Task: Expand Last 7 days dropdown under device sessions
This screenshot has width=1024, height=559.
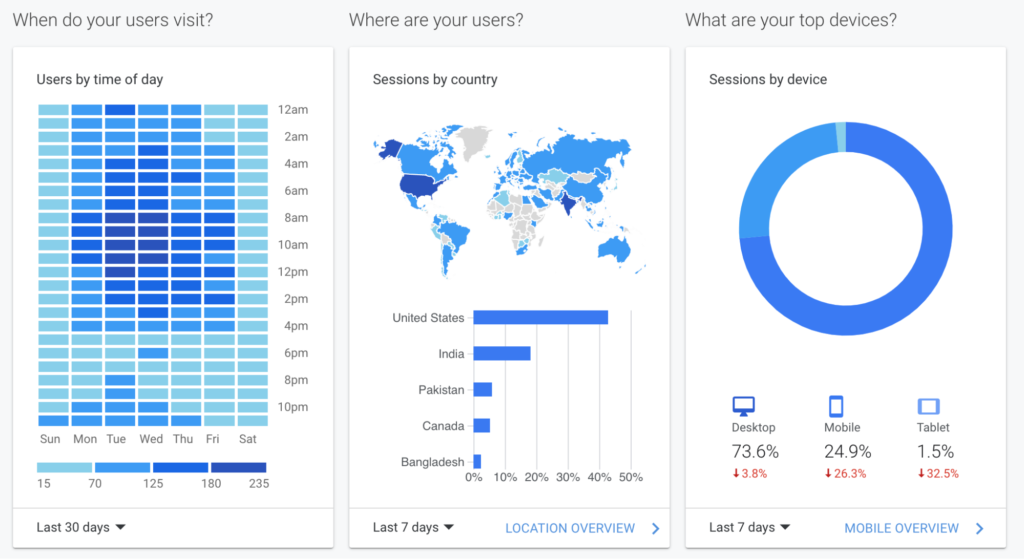Action: click(749, 528)
